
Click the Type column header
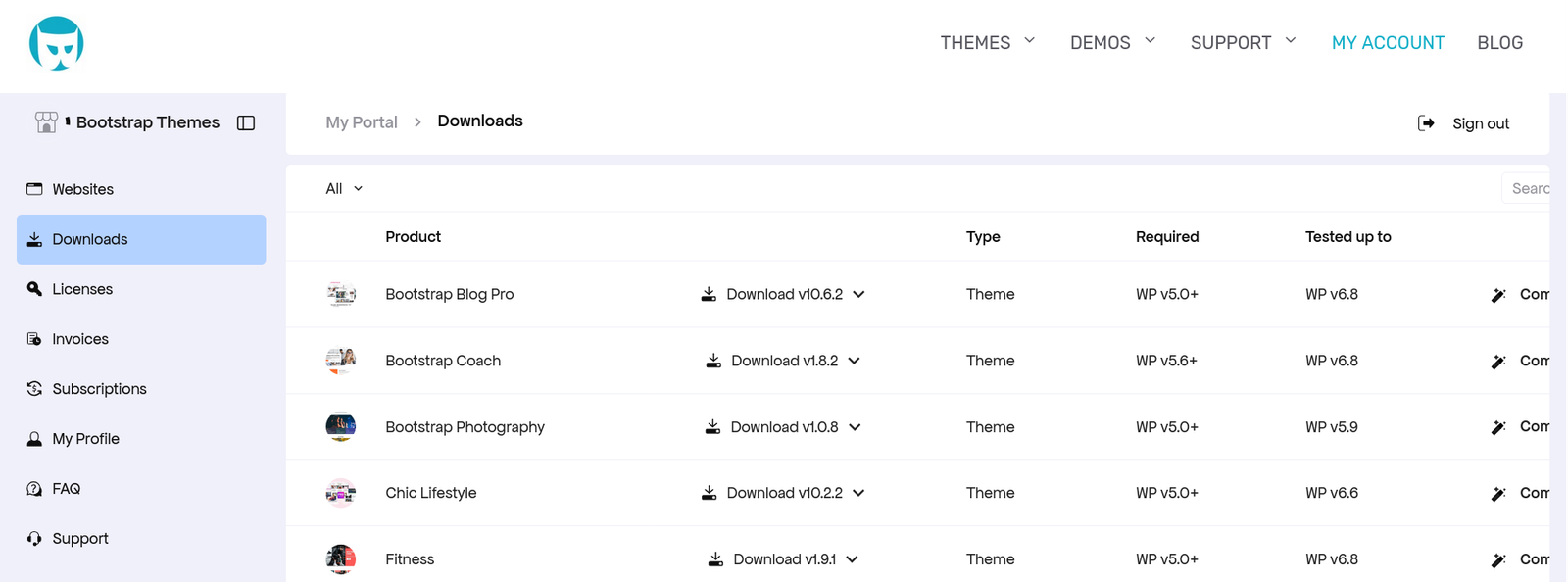983,237
